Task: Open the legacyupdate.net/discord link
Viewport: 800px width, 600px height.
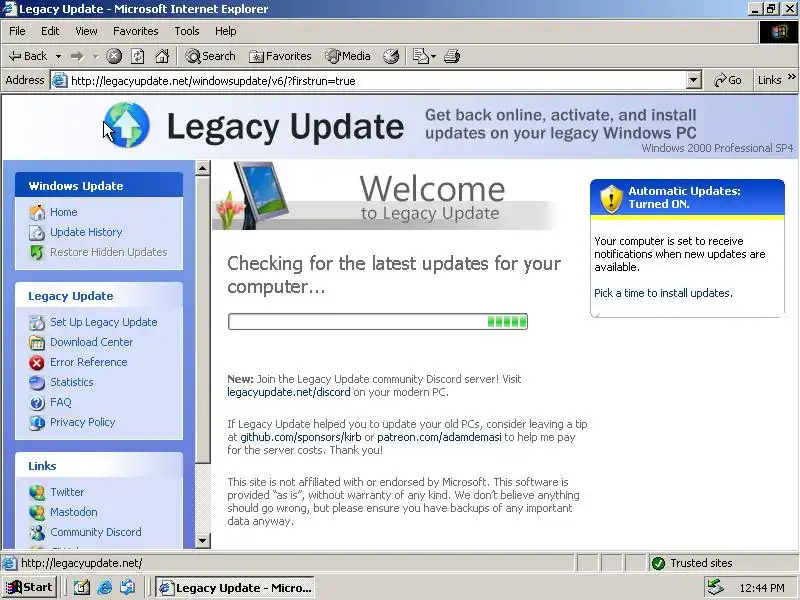Action: (x=289, y=392)
